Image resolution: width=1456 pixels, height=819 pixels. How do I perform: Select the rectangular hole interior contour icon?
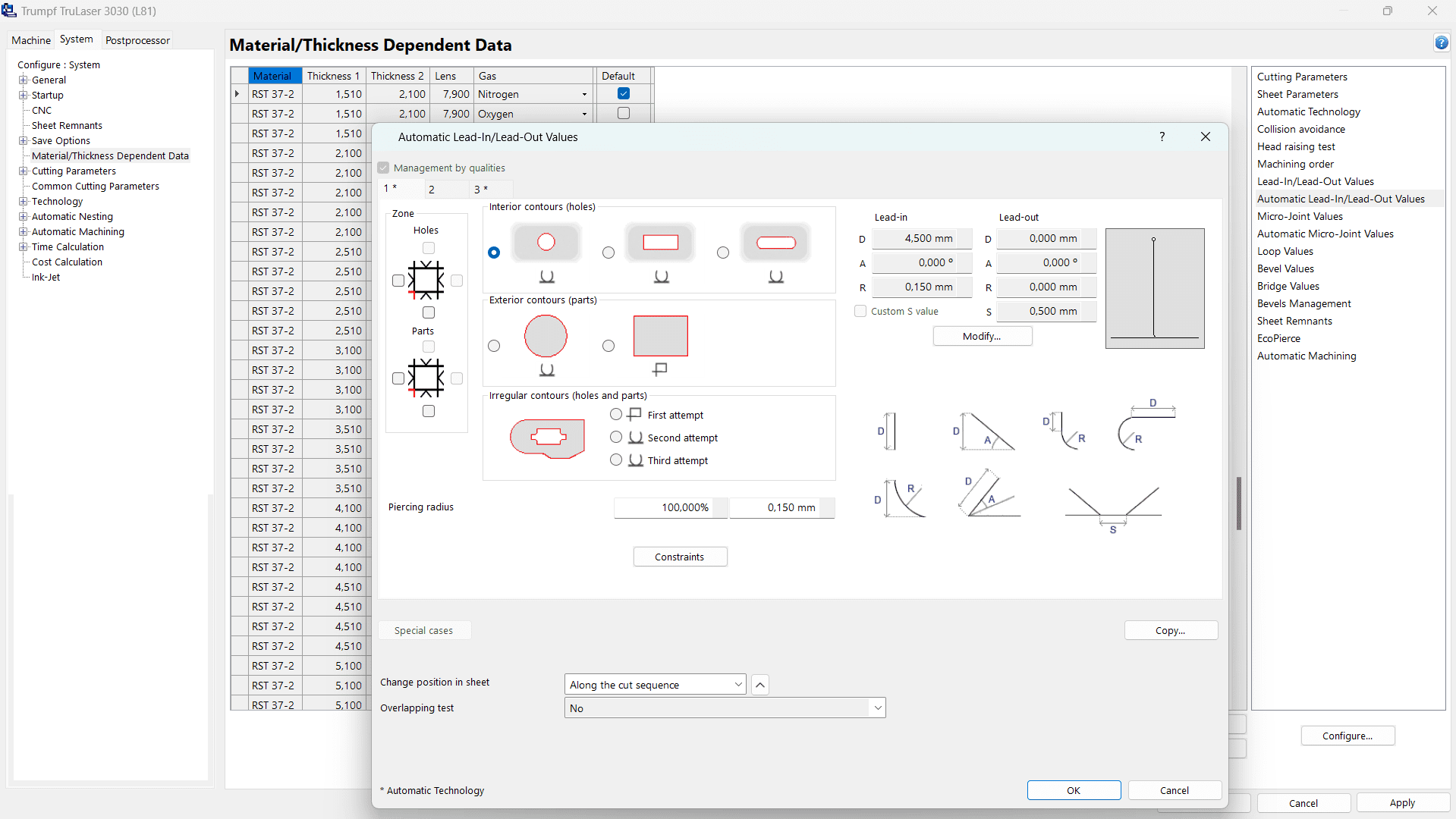(659, 242)
